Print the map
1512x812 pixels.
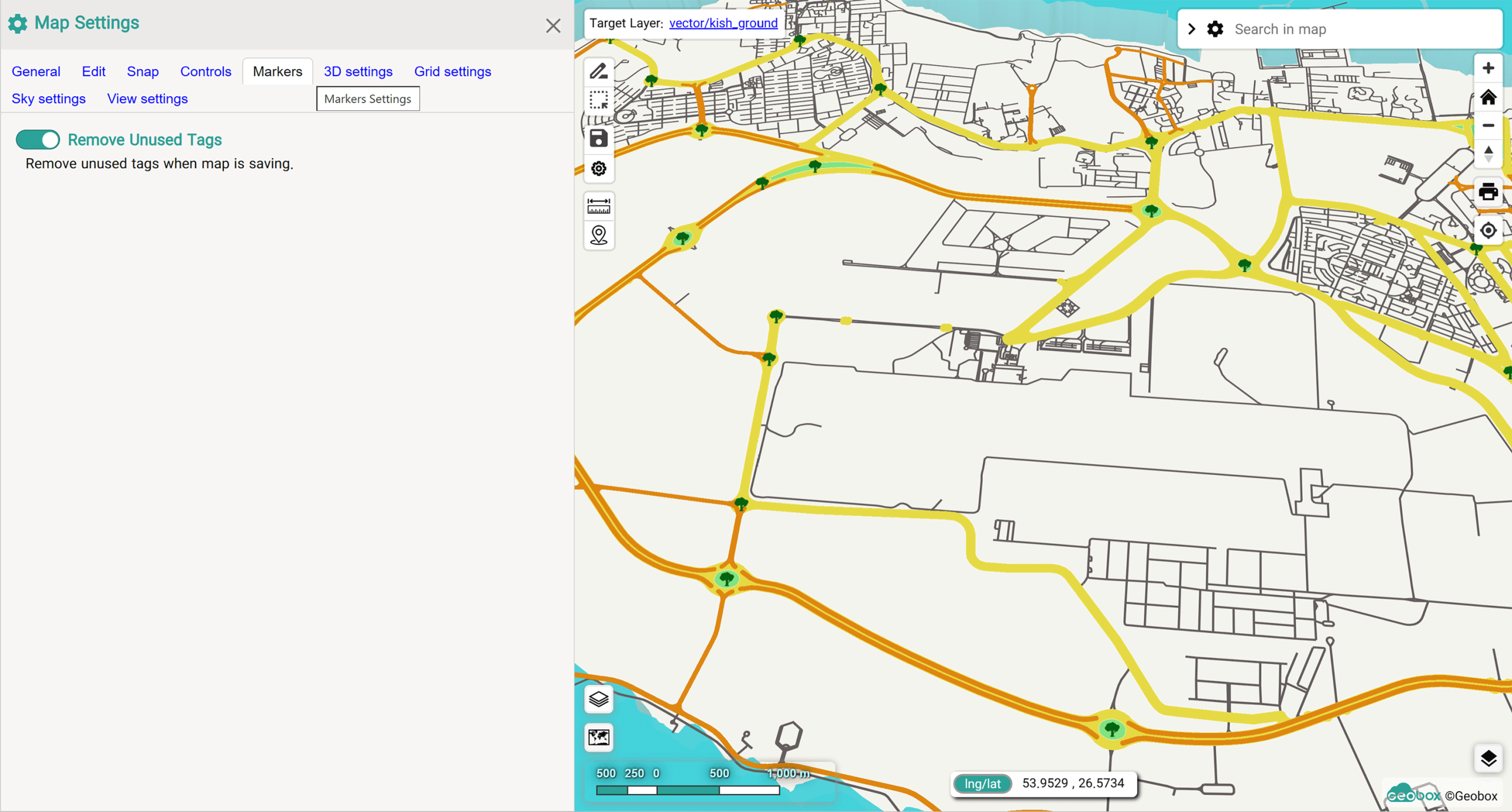tap(1488, 193)
